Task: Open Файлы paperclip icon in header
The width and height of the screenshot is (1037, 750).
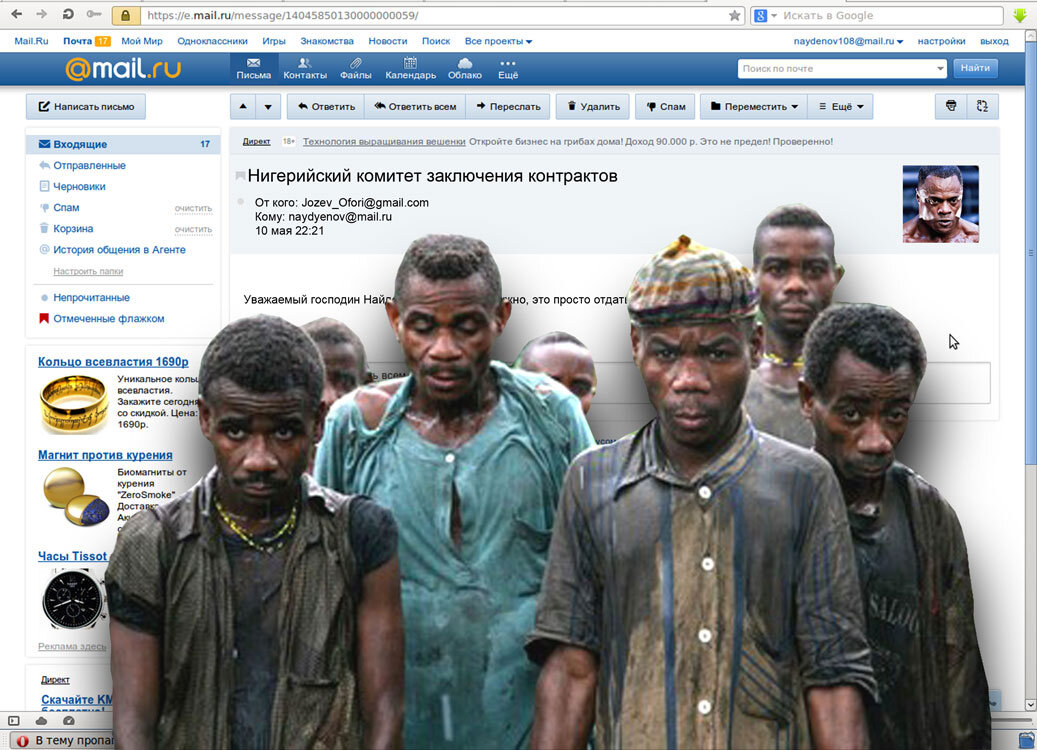Action: click(355, 63)
